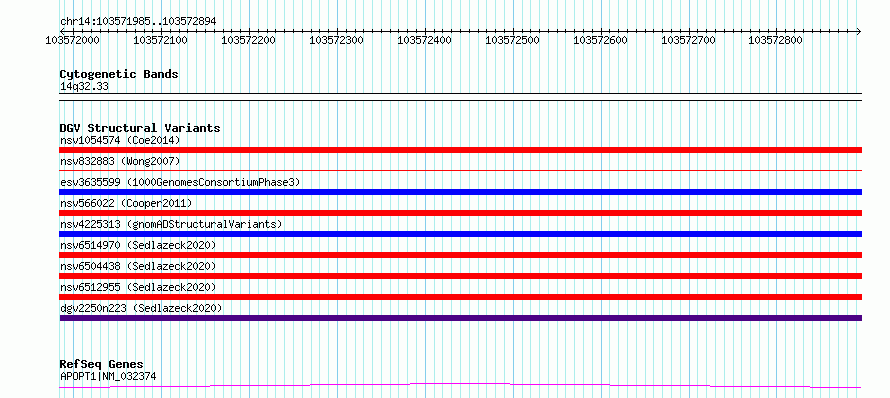Image resolution: width=890 pixels, height=398 pixels.
Task: Click the cytogenetic band 14q32.33 bar
Action: (461, 97)
